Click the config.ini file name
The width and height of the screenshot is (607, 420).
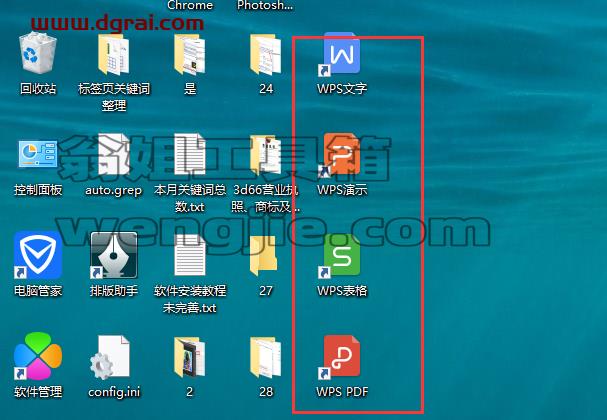pos(114,392)
